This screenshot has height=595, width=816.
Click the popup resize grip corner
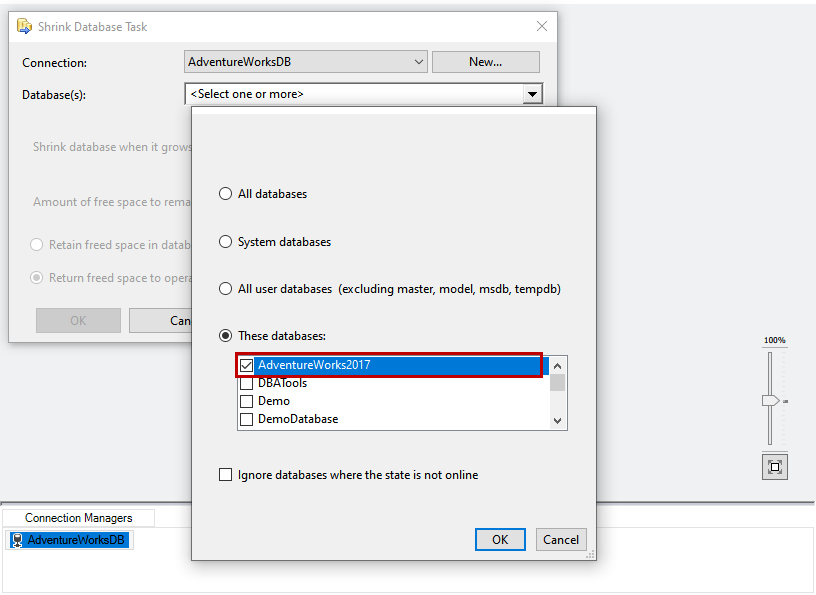click(590, 555)
